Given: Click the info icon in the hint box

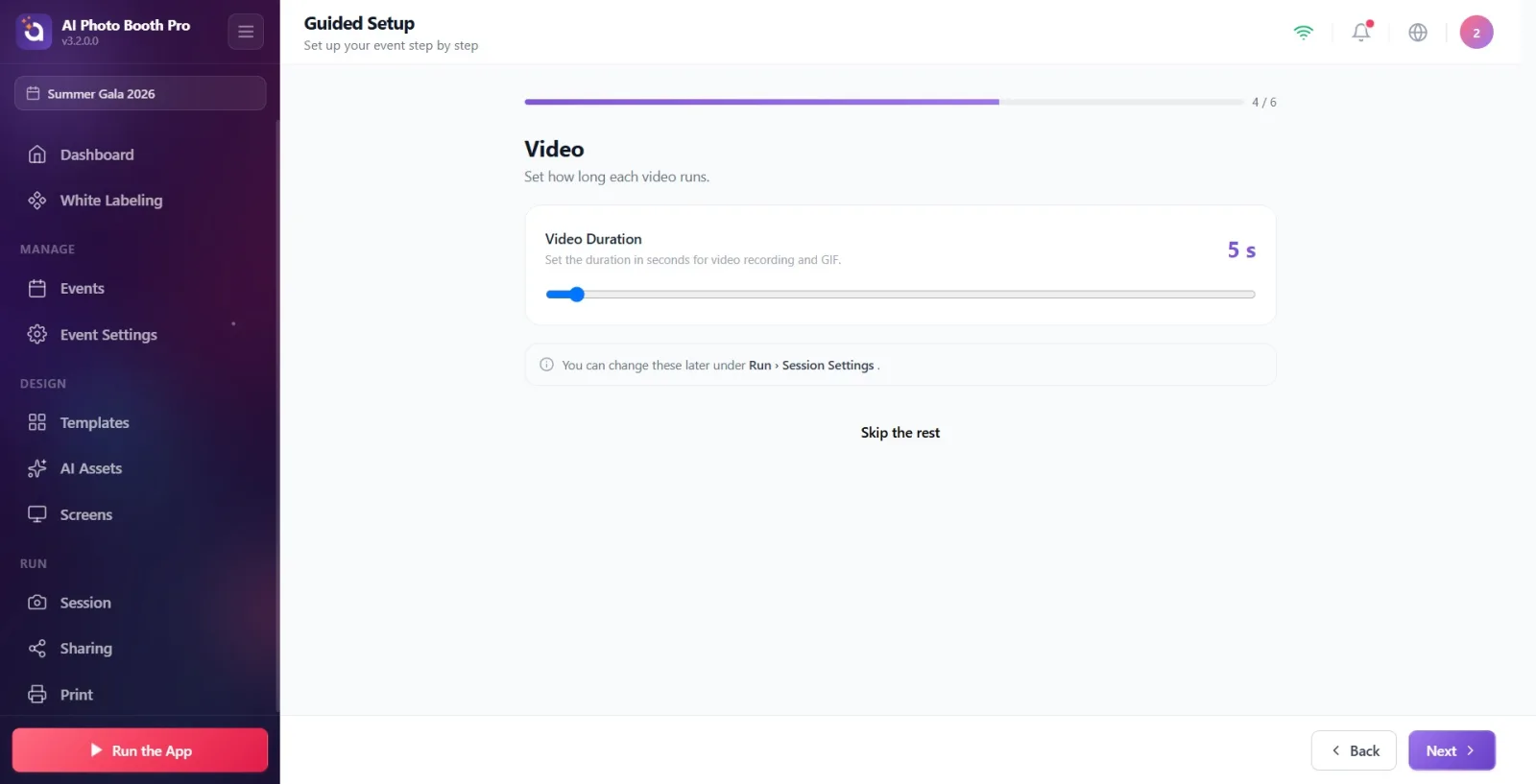Looking at the screenshot, I should [x=547, y=365].
